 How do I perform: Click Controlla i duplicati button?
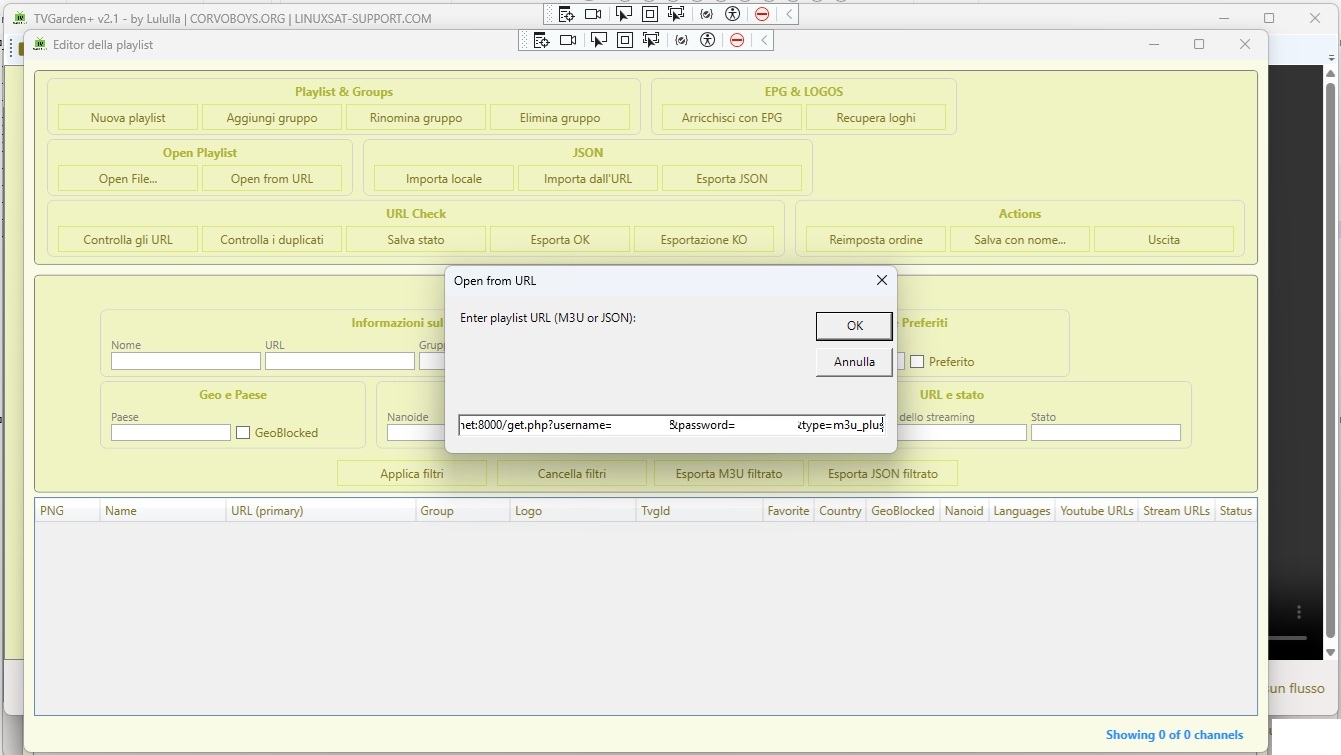tap(272, 240)
